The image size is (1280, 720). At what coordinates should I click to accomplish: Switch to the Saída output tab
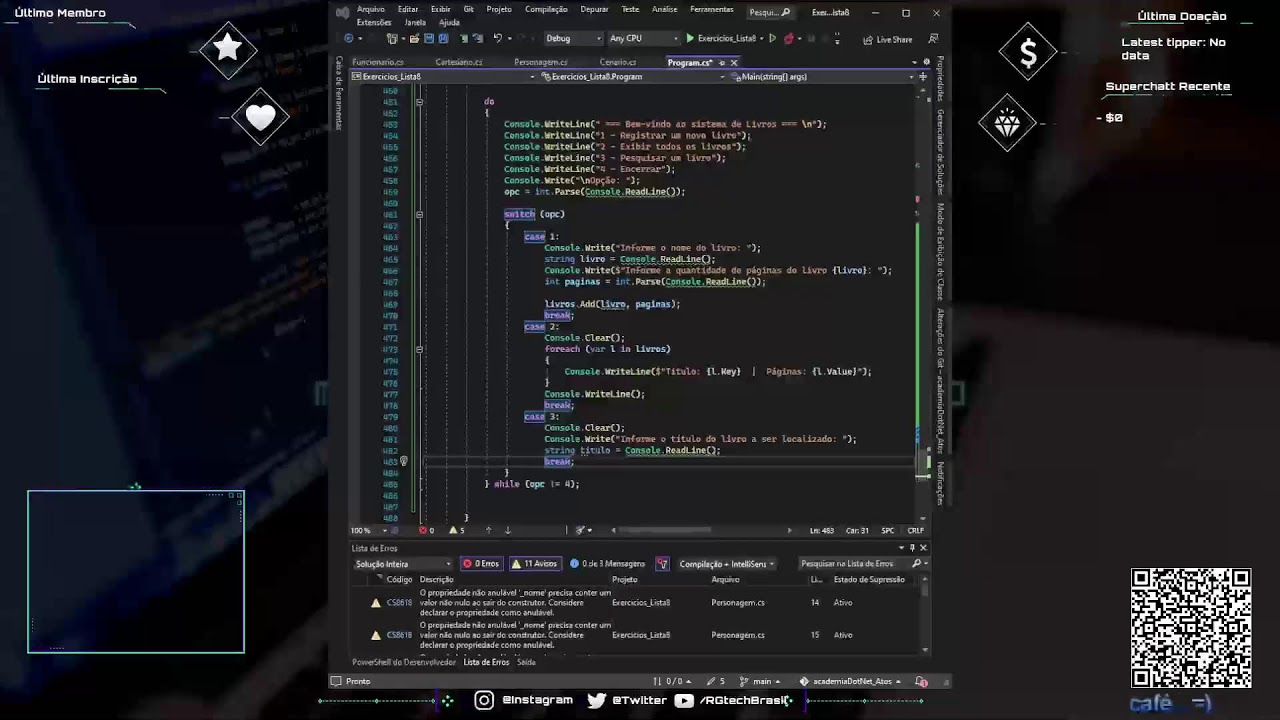tap(526, 662)
